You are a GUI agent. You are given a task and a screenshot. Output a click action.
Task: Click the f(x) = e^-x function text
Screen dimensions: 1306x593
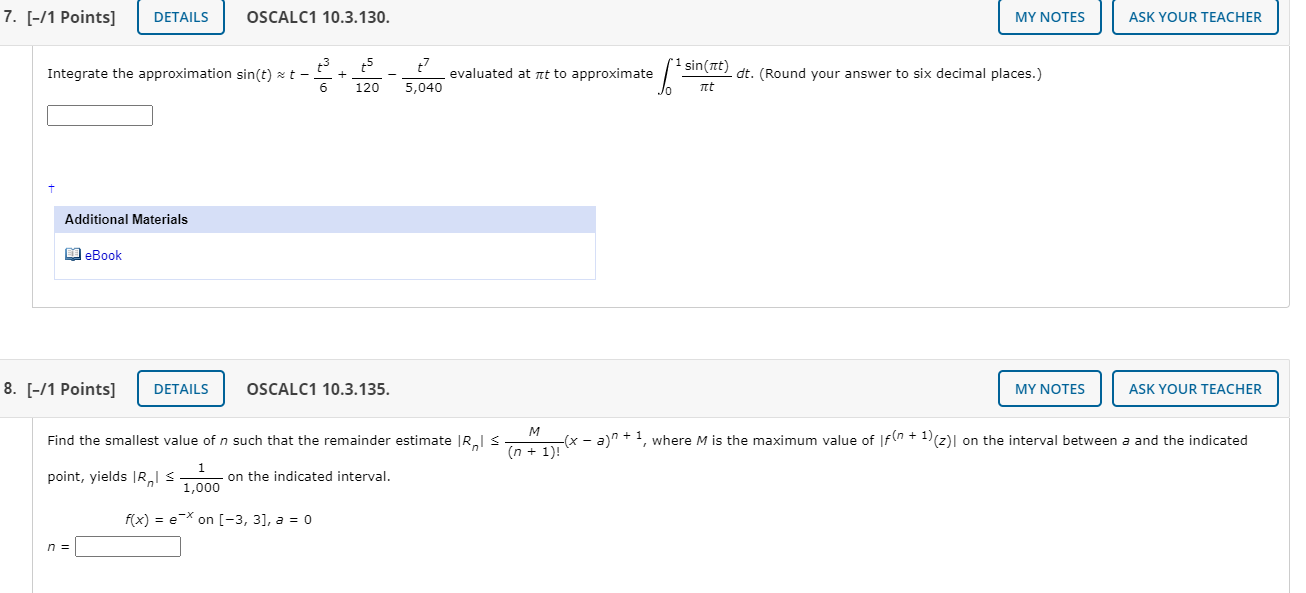(x=218, y=518)
